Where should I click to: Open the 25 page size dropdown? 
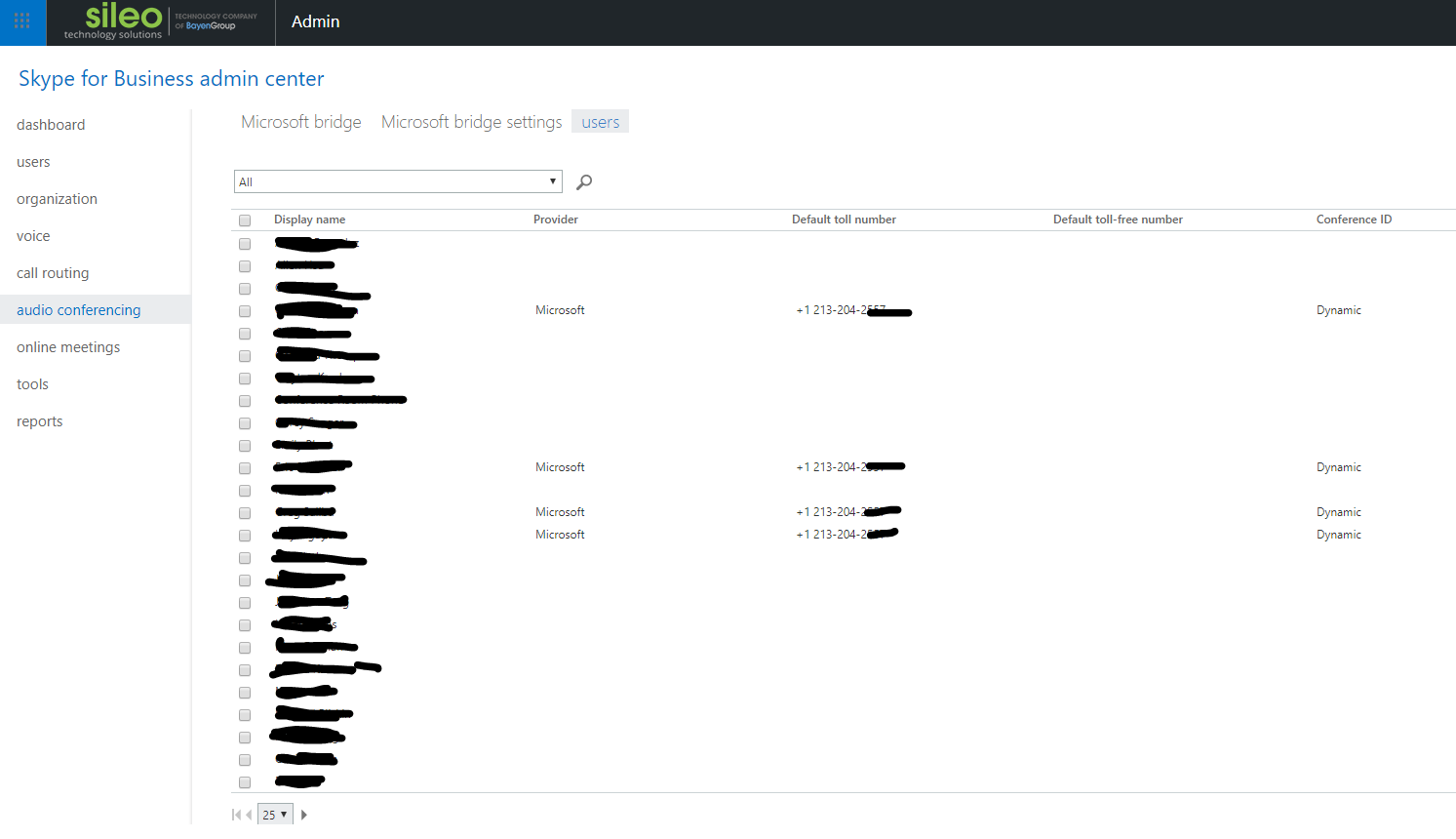coord(275,815)
